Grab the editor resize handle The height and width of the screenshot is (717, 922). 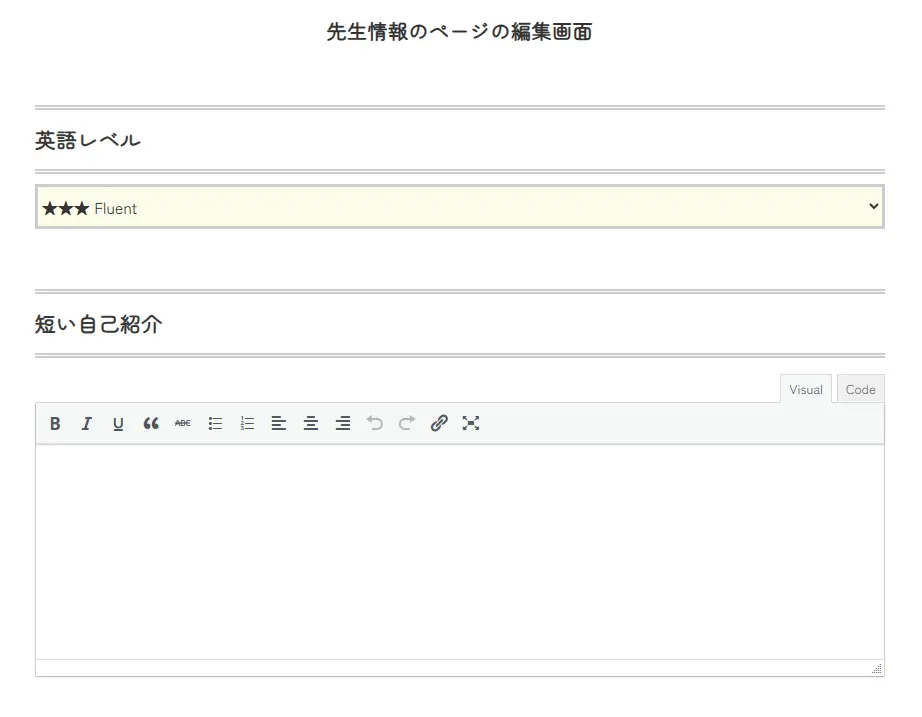point(877,668)
